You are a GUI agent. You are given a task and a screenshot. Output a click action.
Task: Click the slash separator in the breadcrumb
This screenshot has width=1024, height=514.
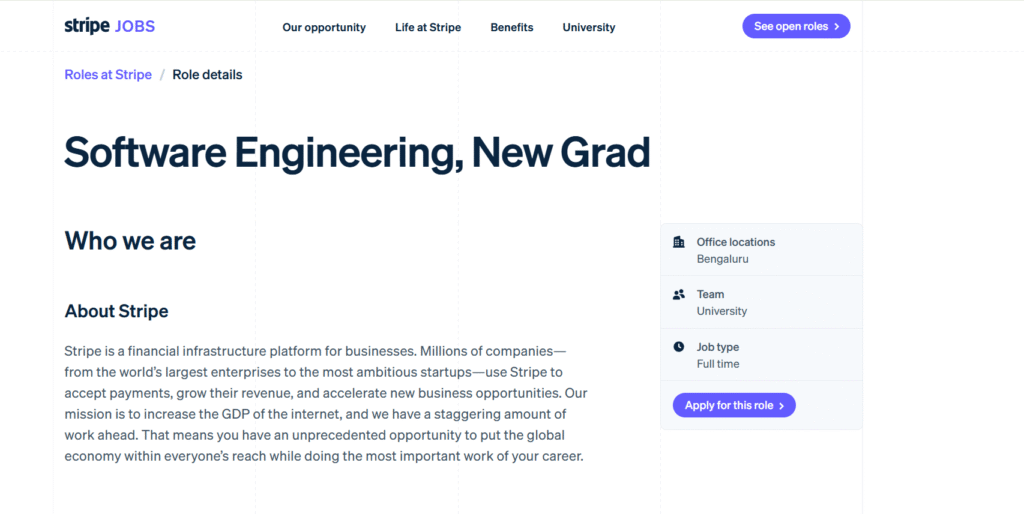click(x=162, y=75)
